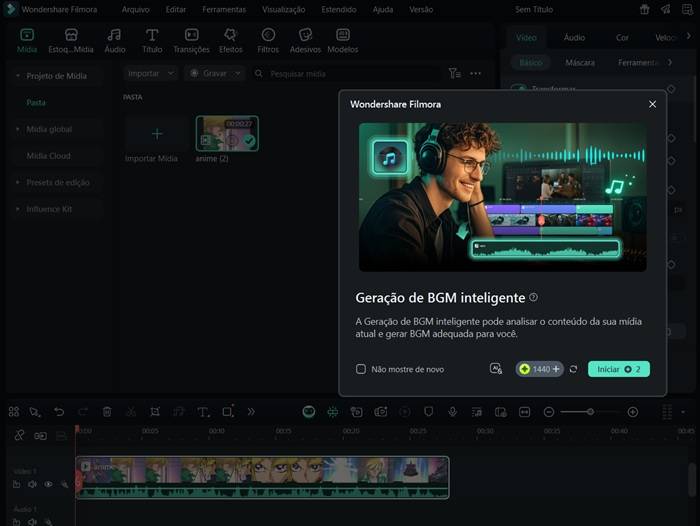The image size is (700, 526).
Task: Expand the Importar dropdown arrow
Action: tap(171, 73)
